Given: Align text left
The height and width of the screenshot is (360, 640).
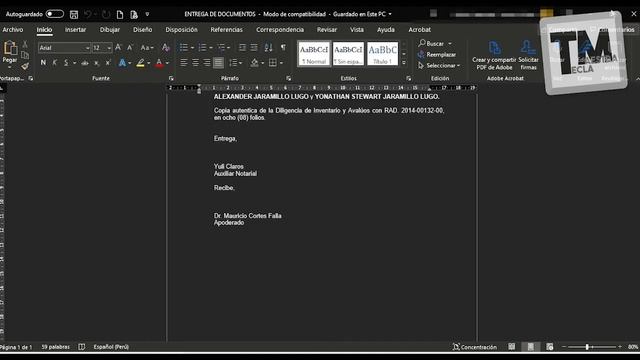Looking at the screenshot, I should pyautogui.click(x=184, y=63).
